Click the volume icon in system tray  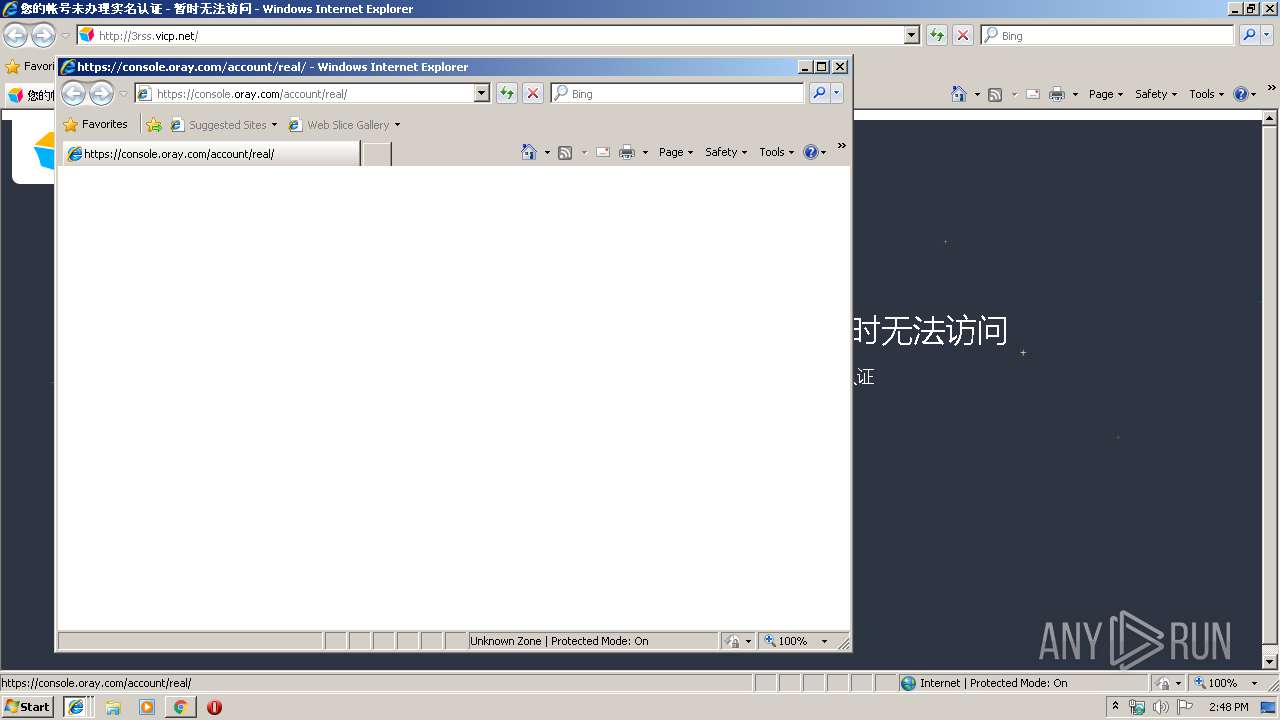point(1160,707)
